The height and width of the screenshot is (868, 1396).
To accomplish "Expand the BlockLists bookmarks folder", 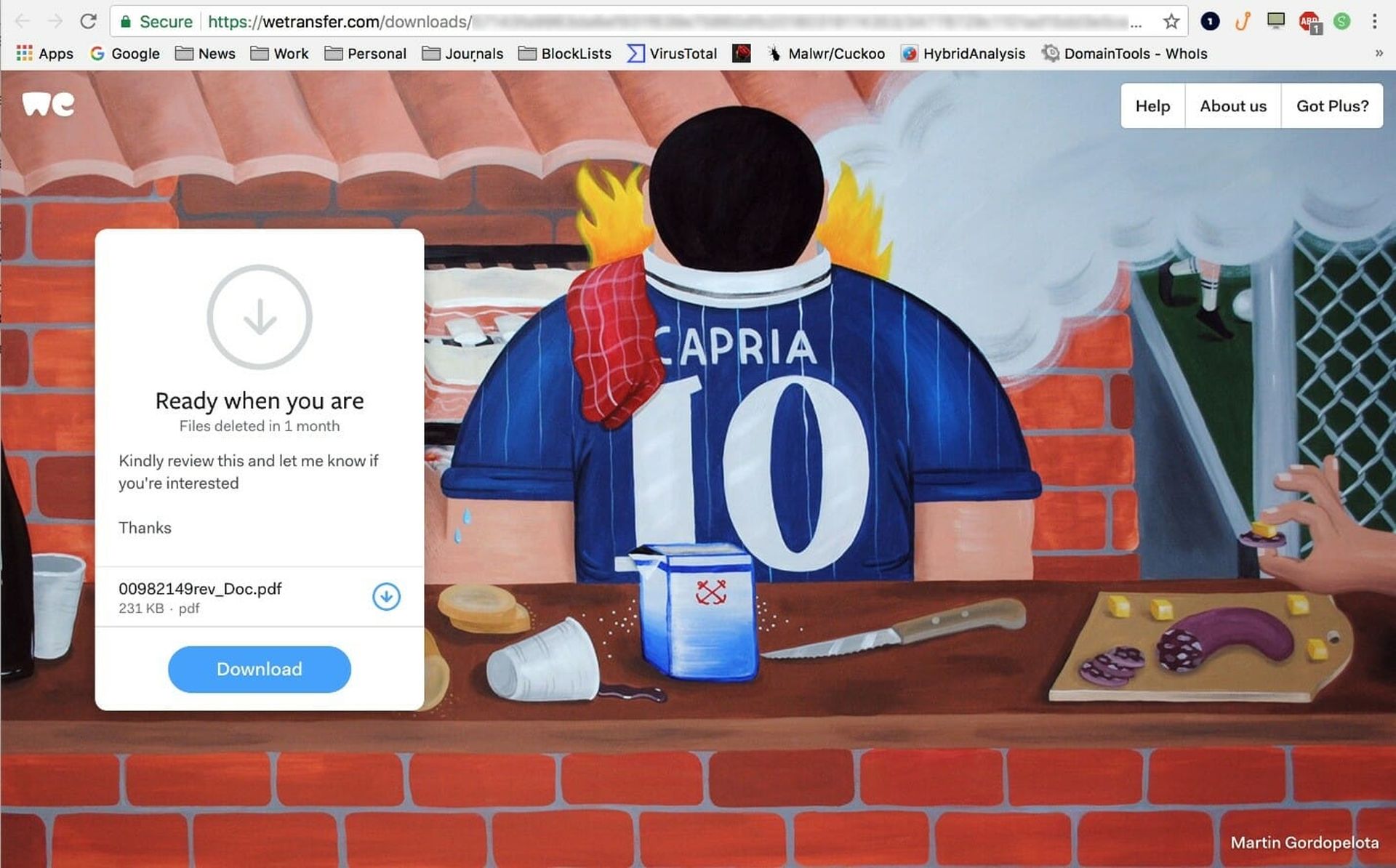I will (565, 53).
